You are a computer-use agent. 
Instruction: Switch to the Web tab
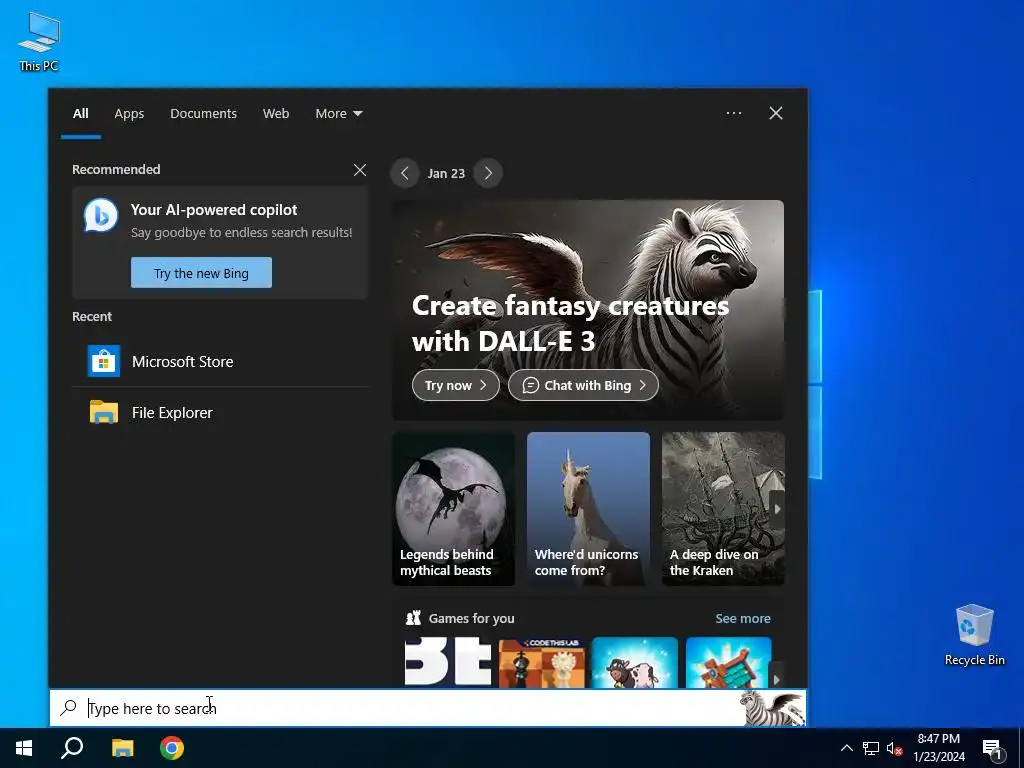[x=276, y=114]
